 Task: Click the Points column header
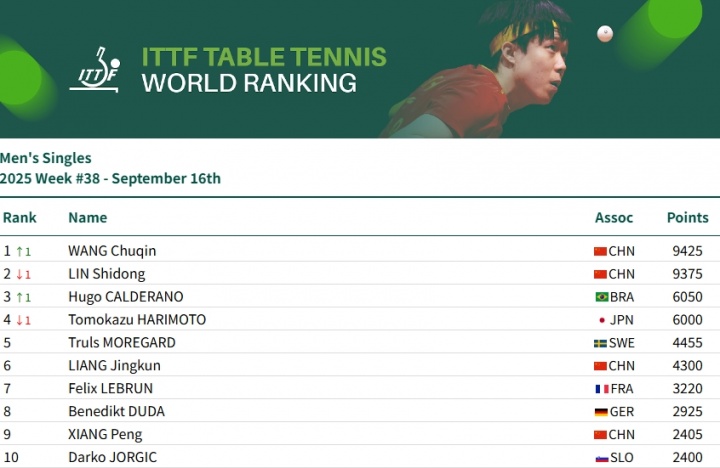[x=687, y=217]
